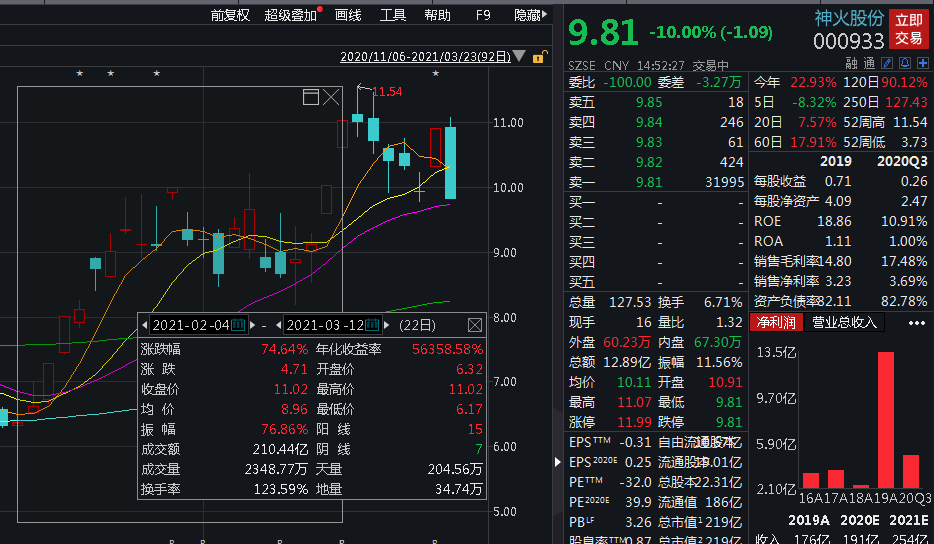Open 超级叠加 overlay menu

pyautogui.click(x=291, y=15)
